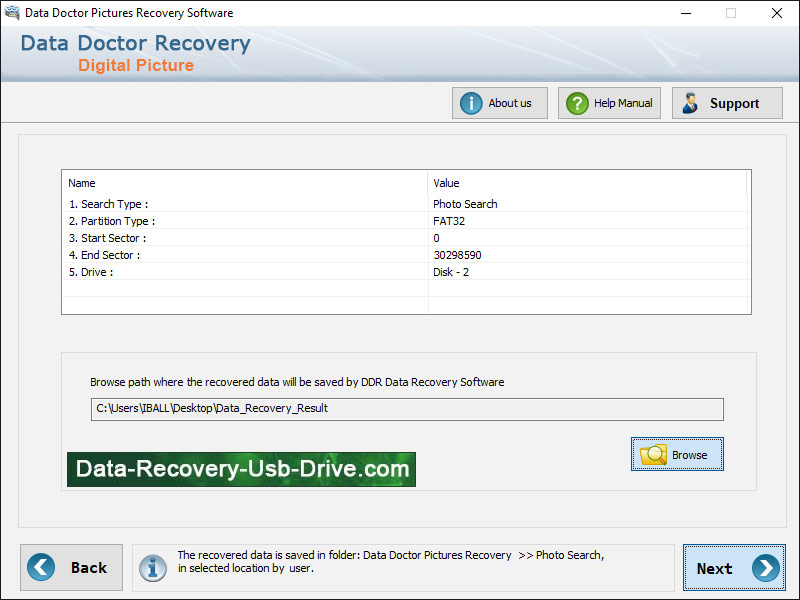Select the blue back arrow icon
The width and height of the screenshot is (800, 600).
click(40, 567)
